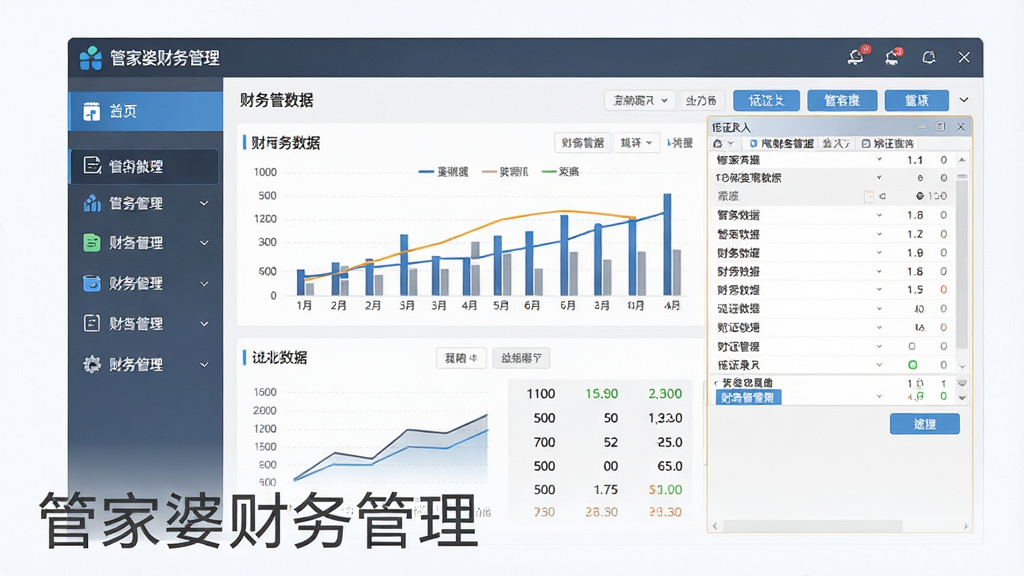
Task: Click second button in lower data card
Action: click(521, 358)
